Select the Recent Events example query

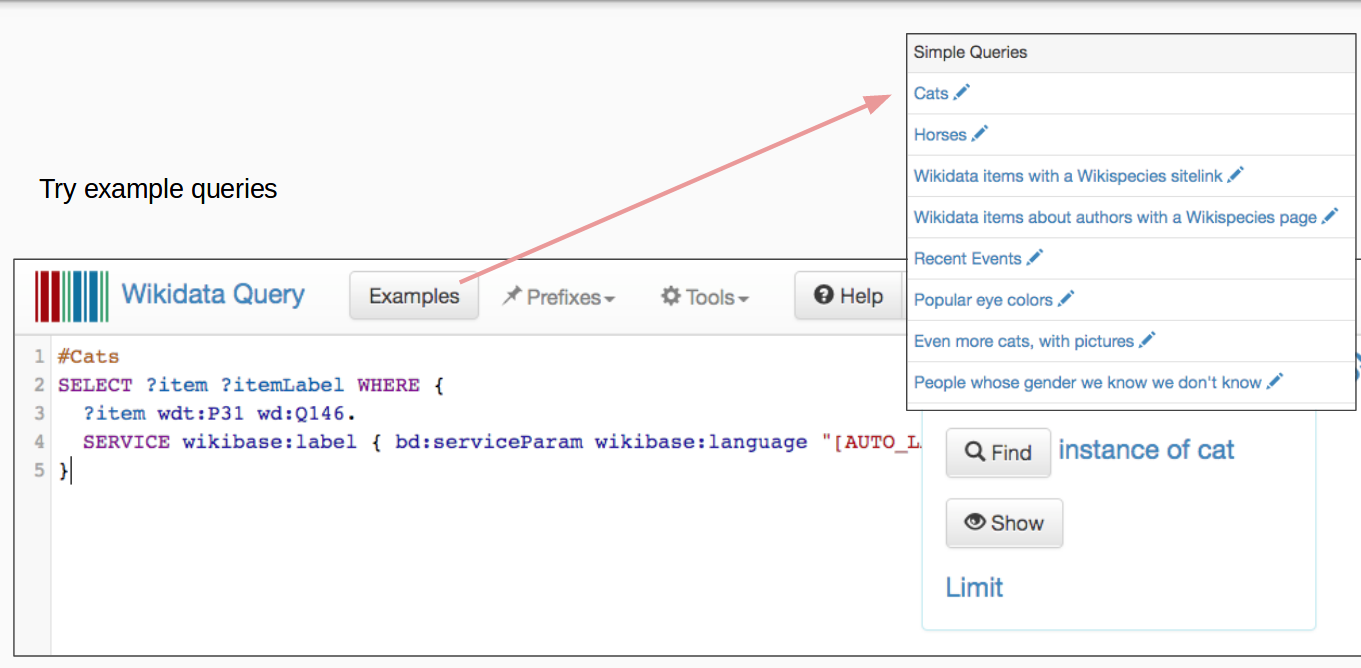(968, 258)
